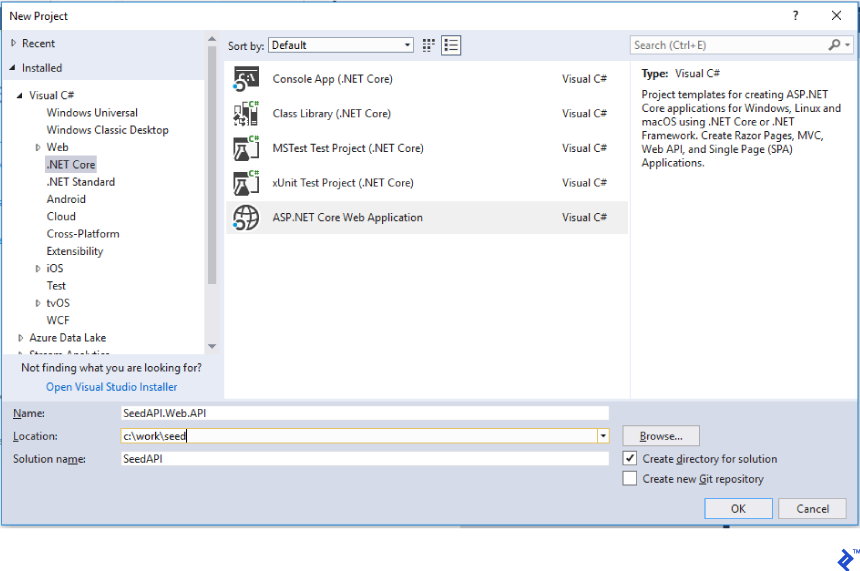Select the Cross-Platform category
The height and width of the screenshot is (571, 860).
pyautogui.click(x=83, y=234)
